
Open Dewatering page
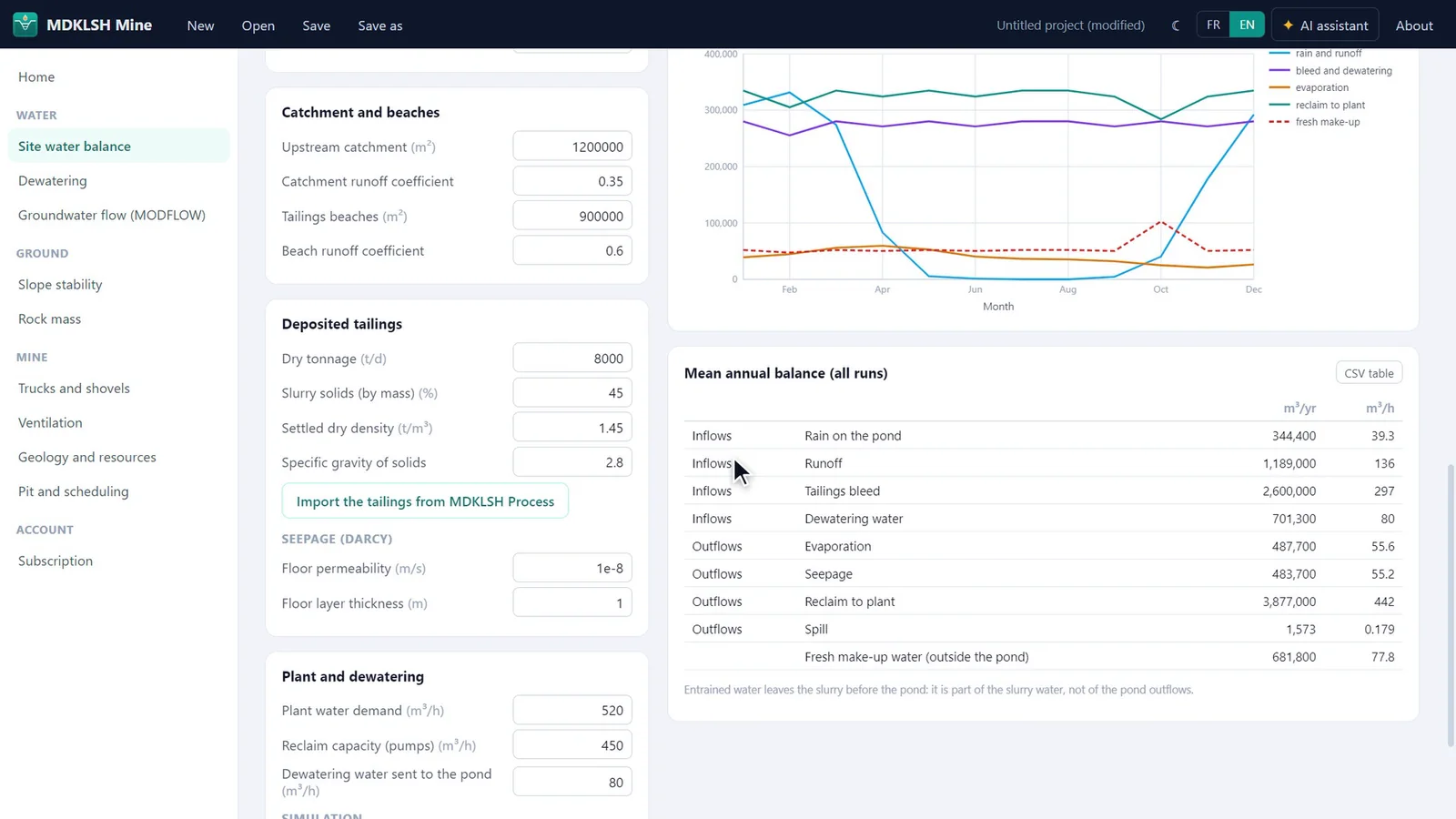pos(118,180)
